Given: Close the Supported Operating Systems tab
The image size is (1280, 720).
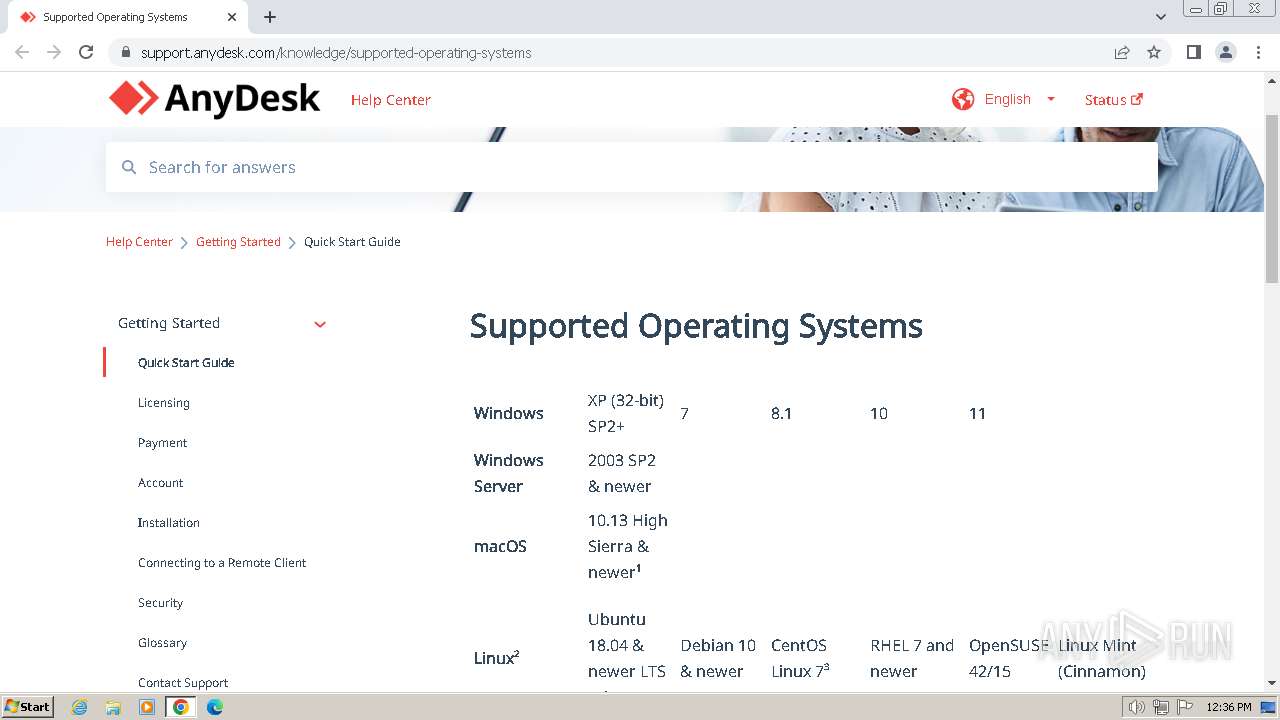Looking at the screenshot, I should click(x=232, y=17).
